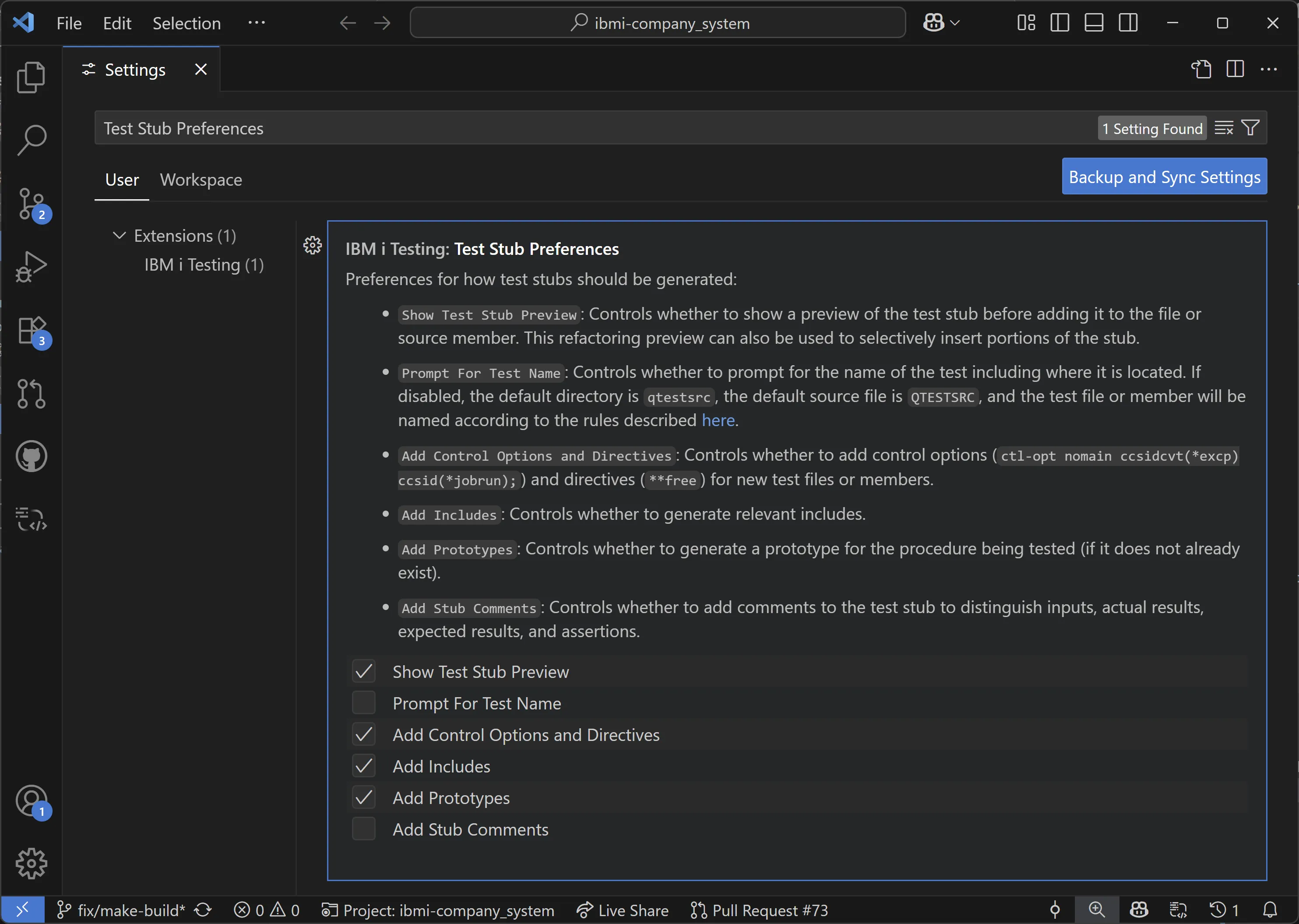Open Copilot status icon in status bar

(x=1139, y=910)
